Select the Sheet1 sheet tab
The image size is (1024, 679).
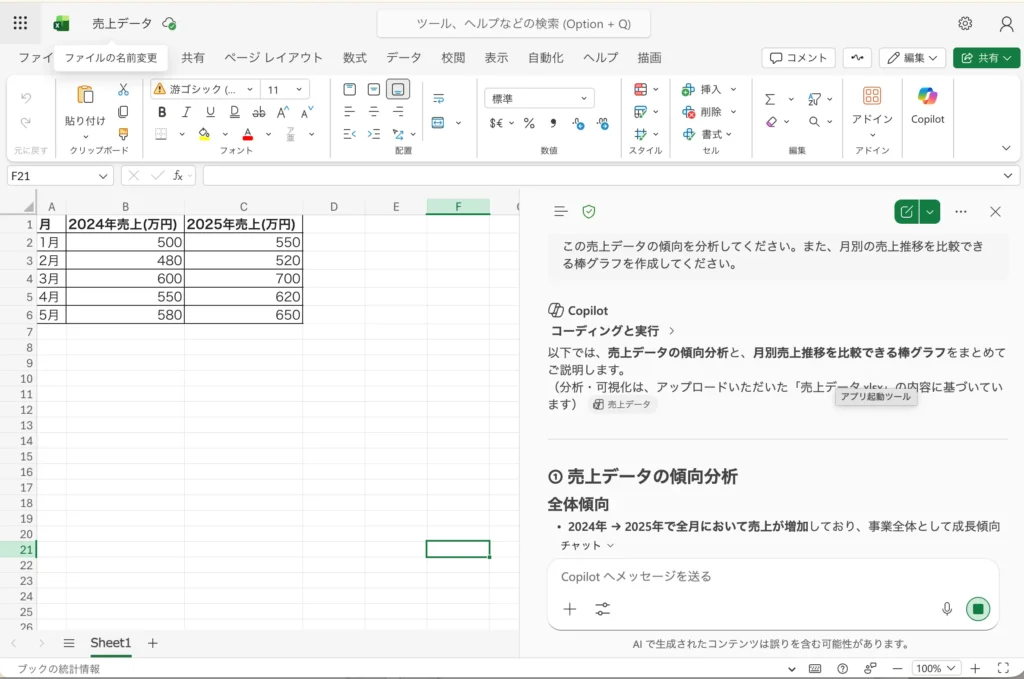[110, 643]
